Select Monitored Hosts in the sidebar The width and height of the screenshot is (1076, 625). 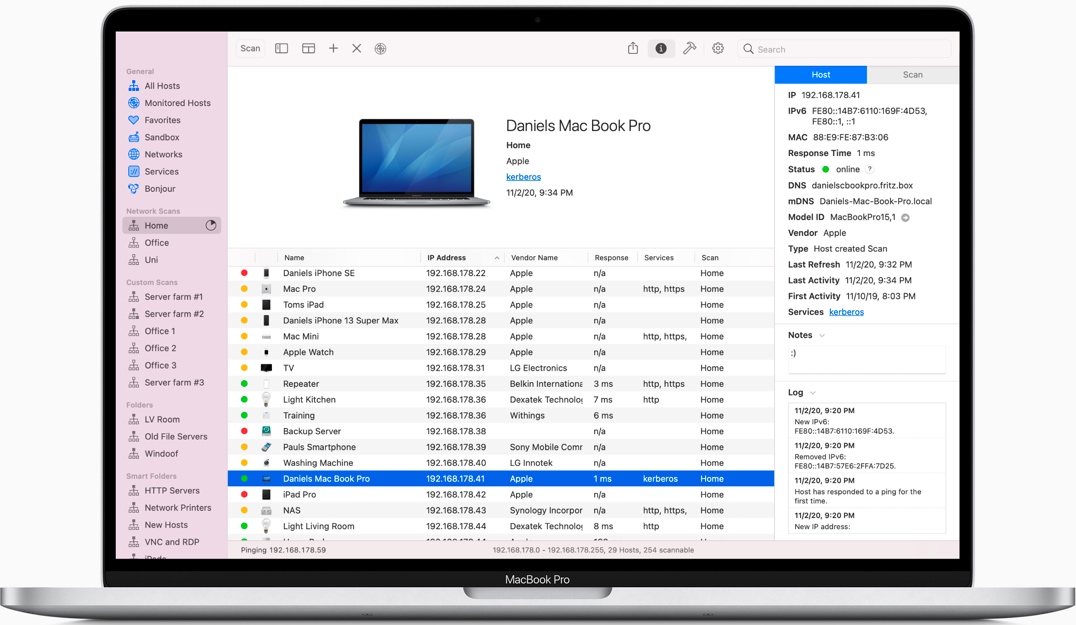point(177,103)
